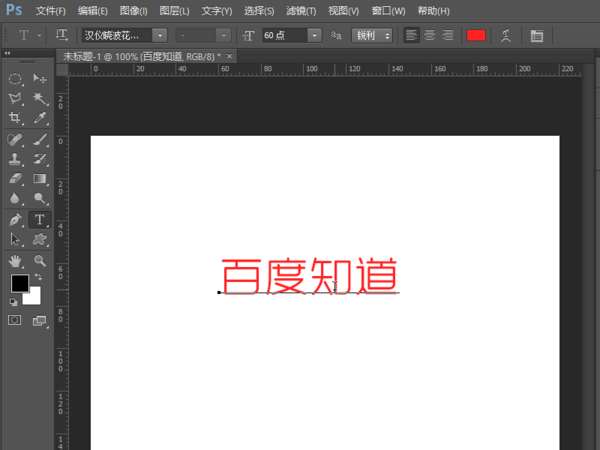The width and height of the screenshot is (600, 450).
Task: Reset default foreground and background colors
Action: [x=13, y=302]
